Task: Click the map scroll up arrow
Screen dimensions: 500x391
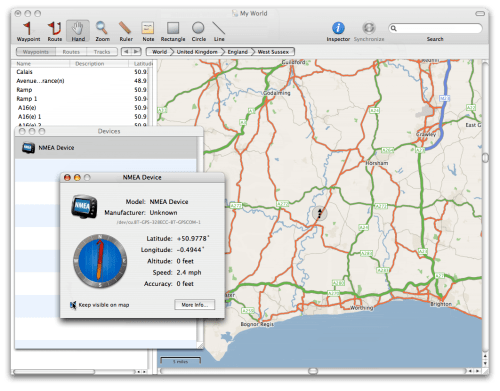Action: point(485,356)
